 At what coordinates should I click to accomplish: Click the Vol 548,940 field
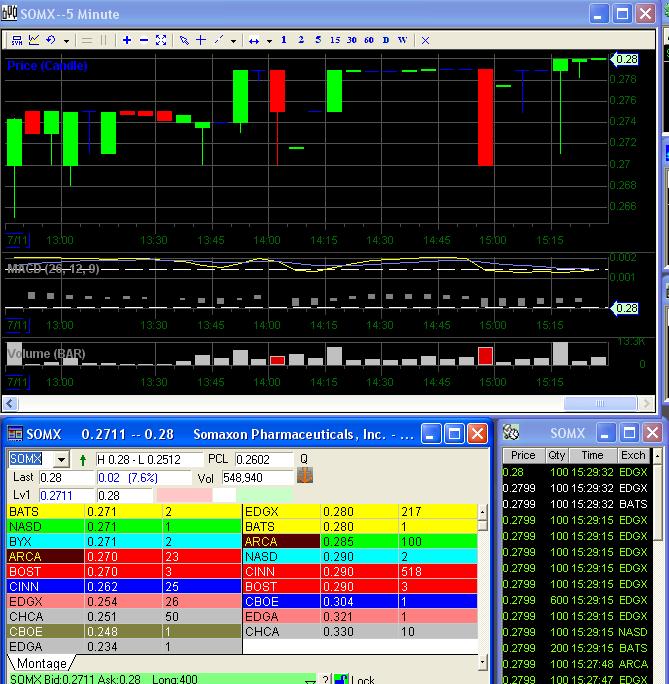click(x=258, y=478)
